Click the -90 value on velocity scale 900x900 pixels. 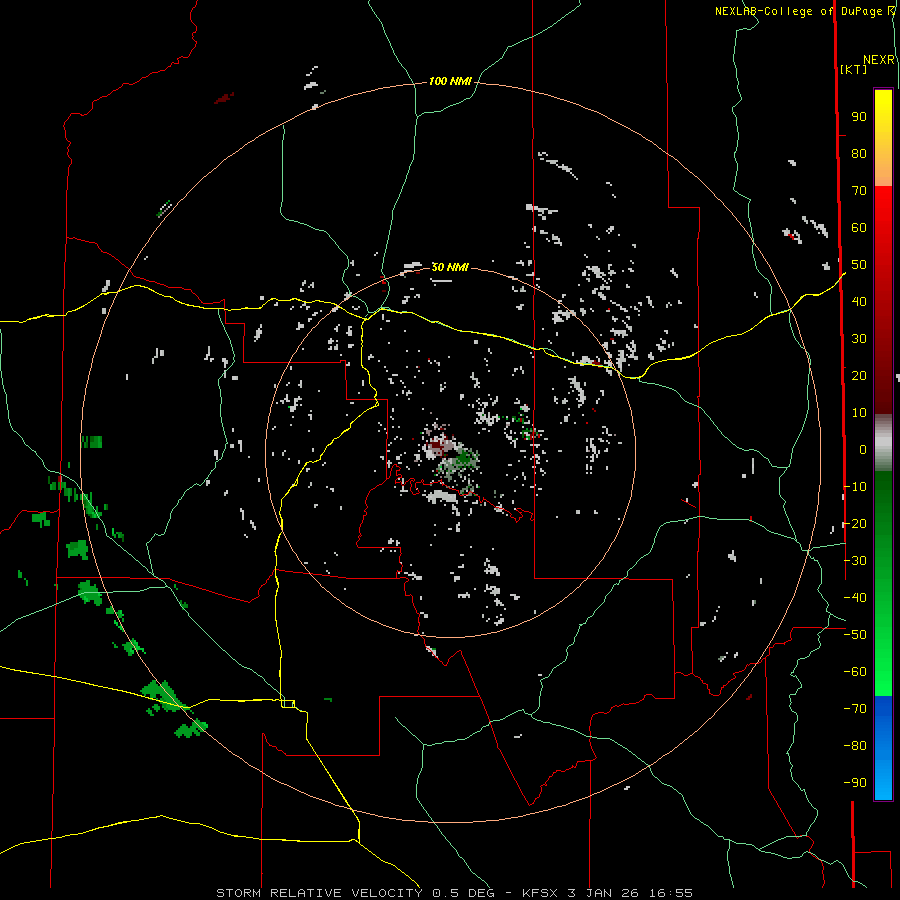[855, 783]
